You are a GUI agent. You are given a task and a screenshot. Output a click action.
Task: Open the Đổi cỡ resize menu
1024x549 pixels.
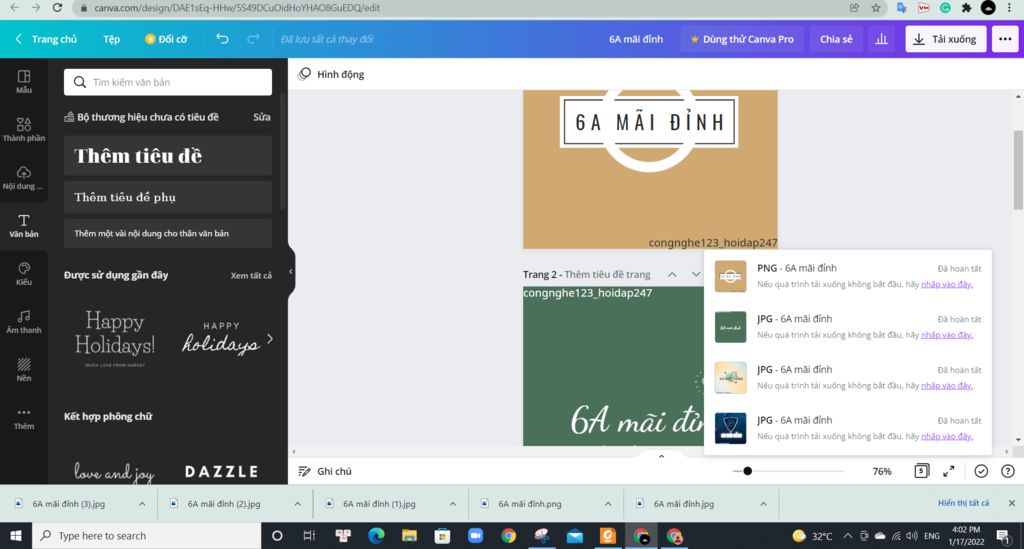[x=166, y=39]
